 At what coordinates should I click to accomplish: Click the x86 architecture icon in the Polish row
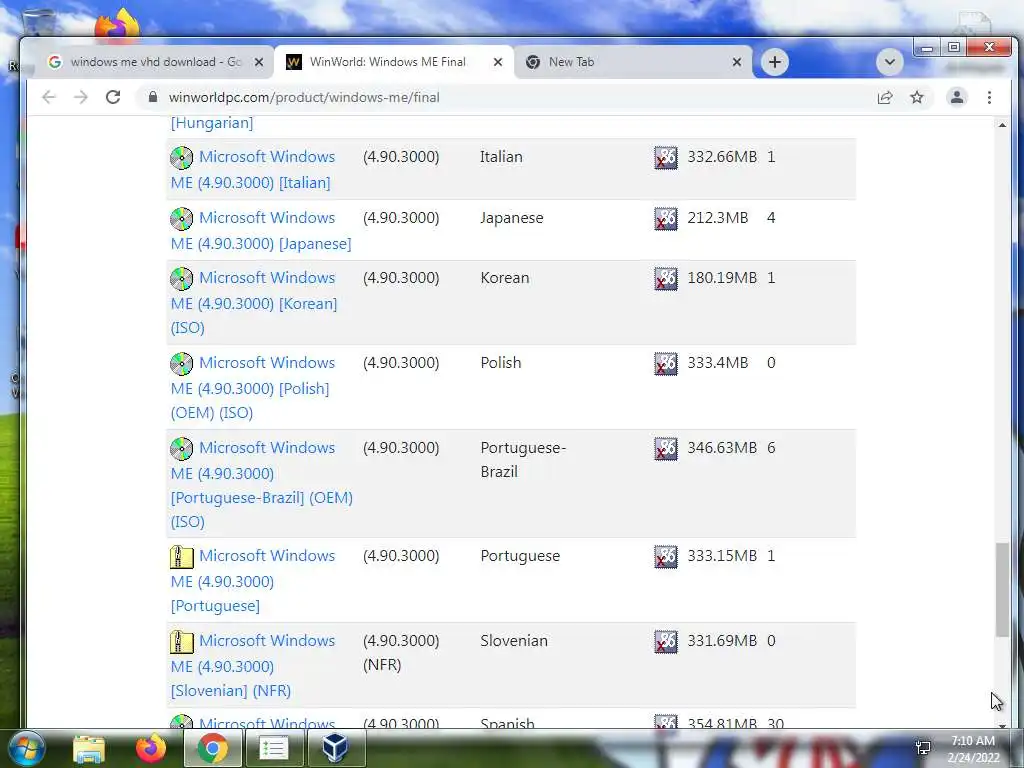coord(665,363)
